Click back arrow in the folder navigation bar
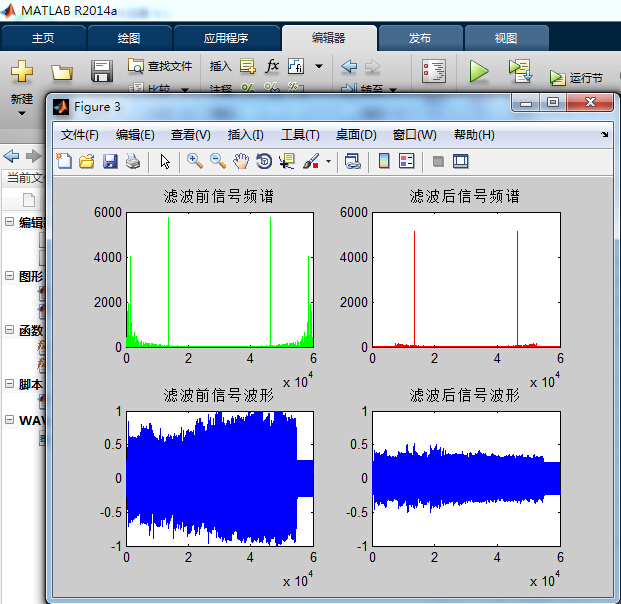Screen dimensions: 621x604 (11, 156)
